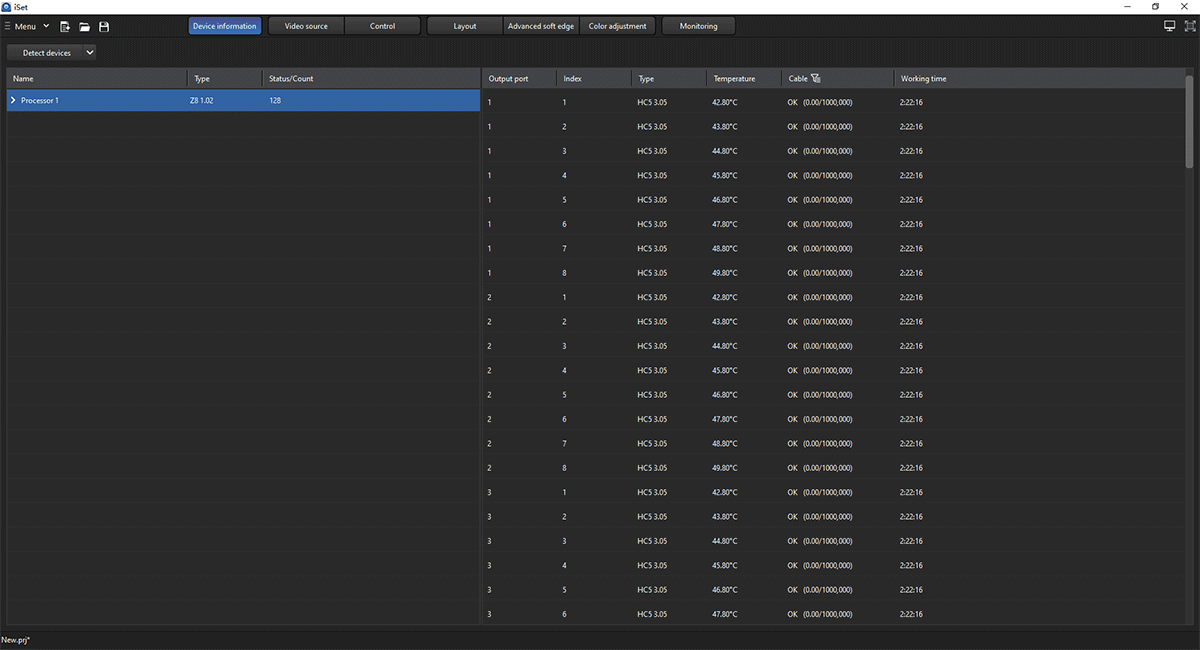Click the Status/Count column header
This screenshot has width=1200, height=650.
tap(371, 78)
